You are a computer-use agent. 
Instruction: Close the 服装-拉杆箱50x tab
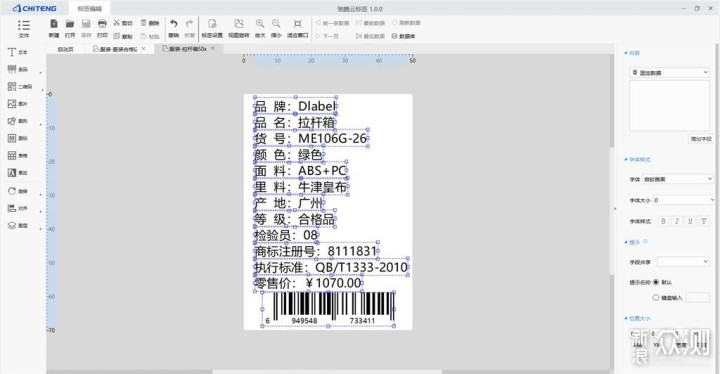pos(213,48)
